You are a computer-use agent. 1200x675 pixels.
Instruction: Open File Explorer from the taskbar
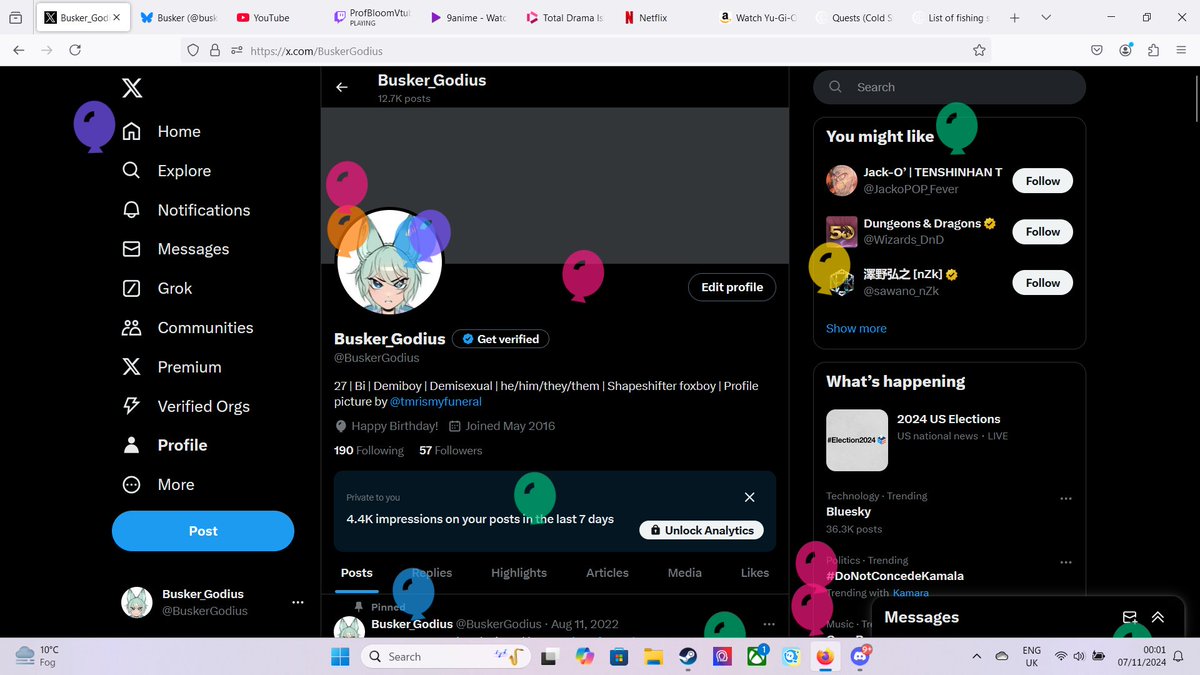(653, 656)
